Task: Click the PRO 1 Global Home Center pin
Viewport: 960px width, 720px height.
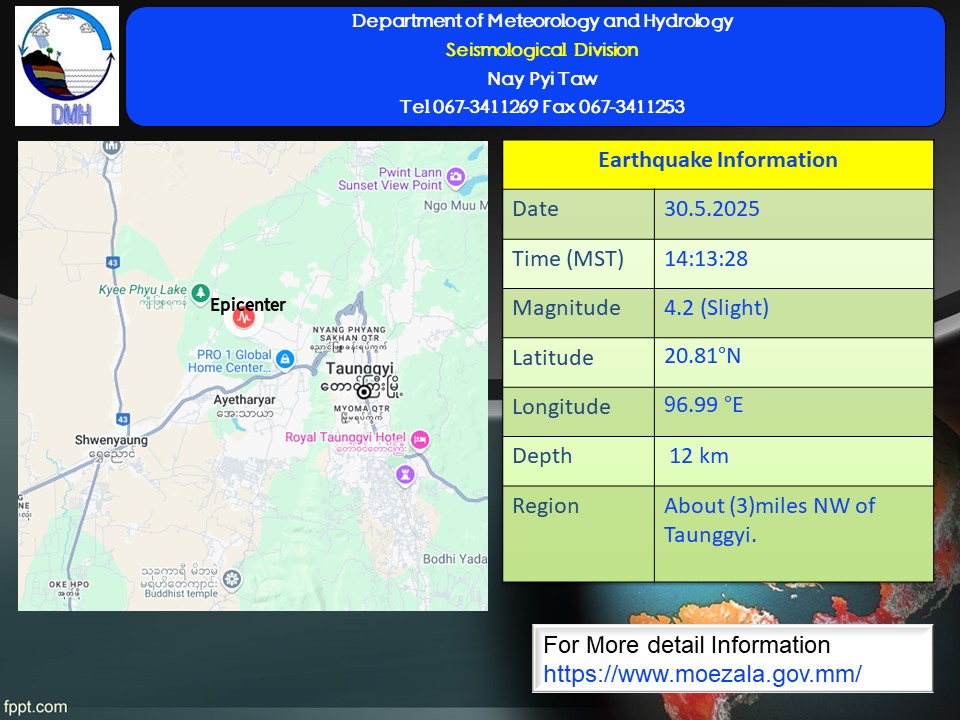Action: pos(284,358)
